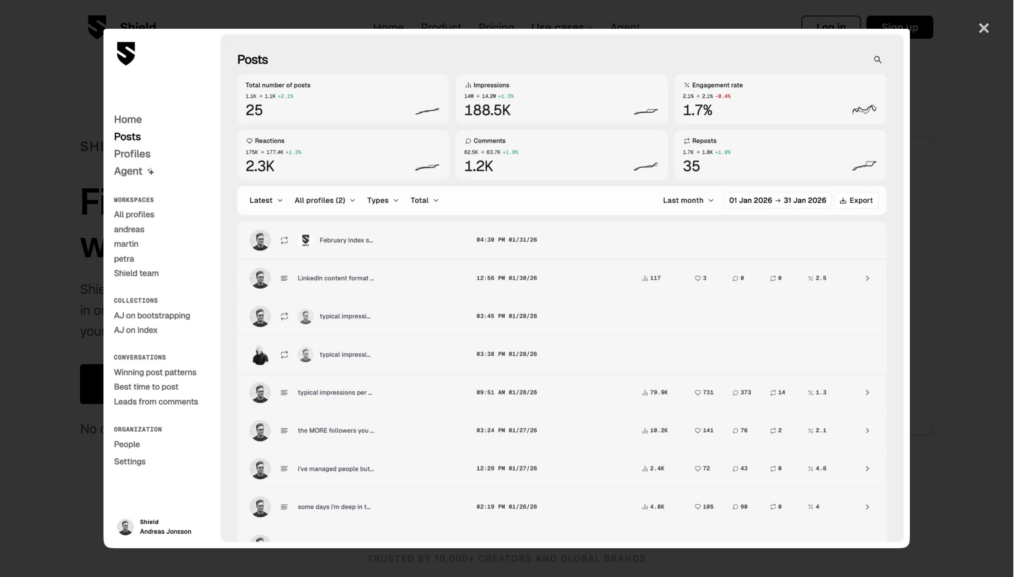Open Leads from comments conversation

point(155,401)
